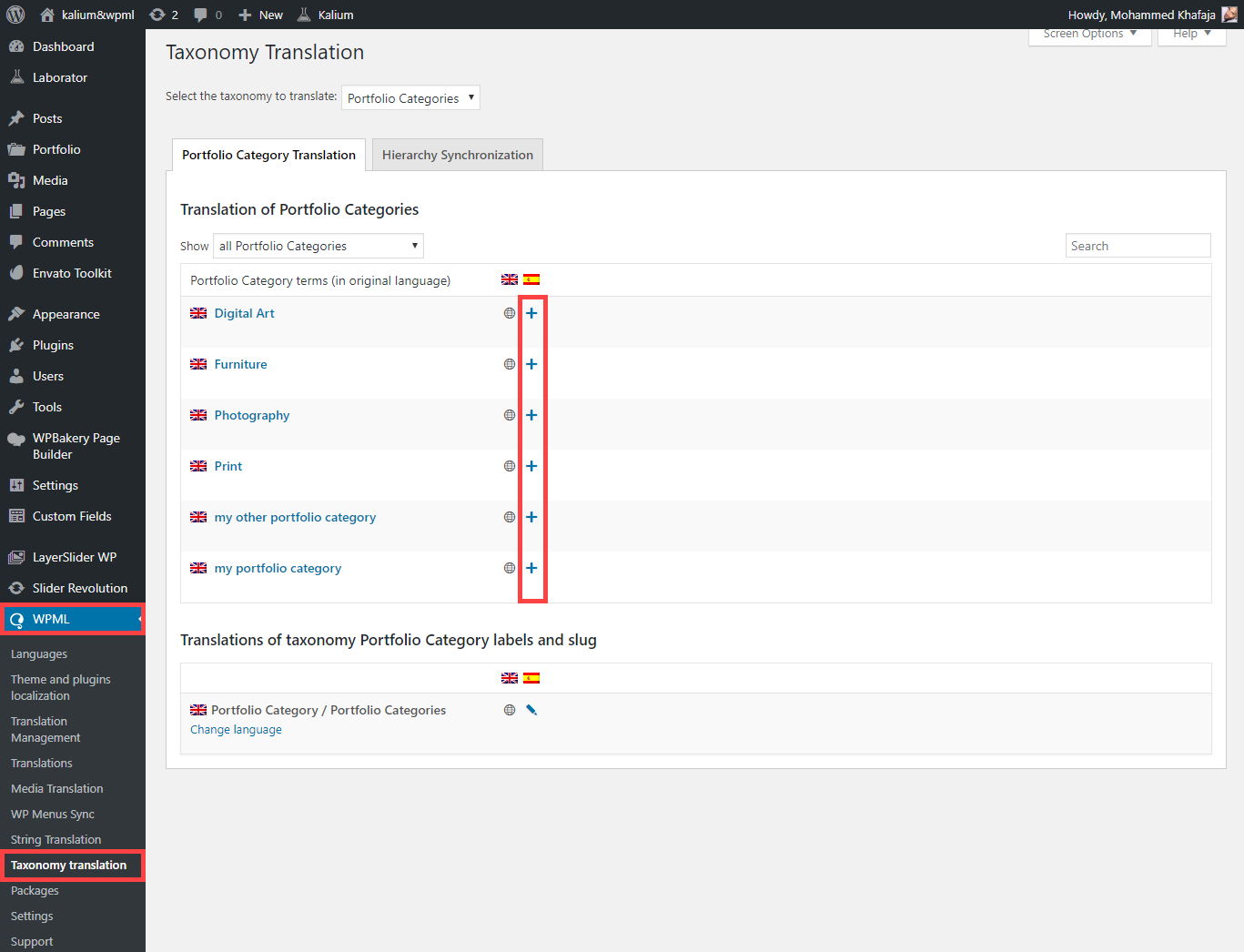This screenshot has width=1244, height=952.
Task: Open the WordPress logo menu
Action: tap(15, 15)
